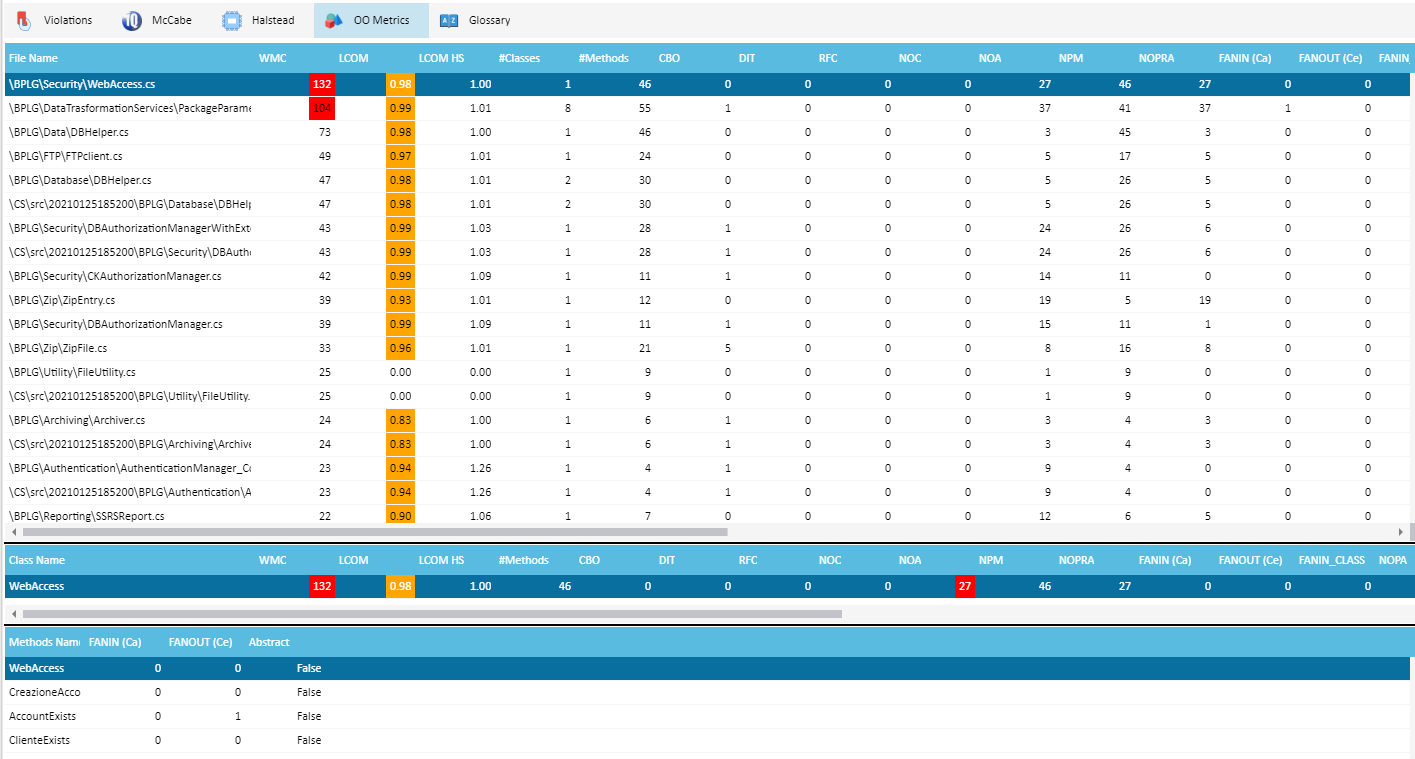
Task: Click the LCOM HS column header
Action: pos(441,58)
